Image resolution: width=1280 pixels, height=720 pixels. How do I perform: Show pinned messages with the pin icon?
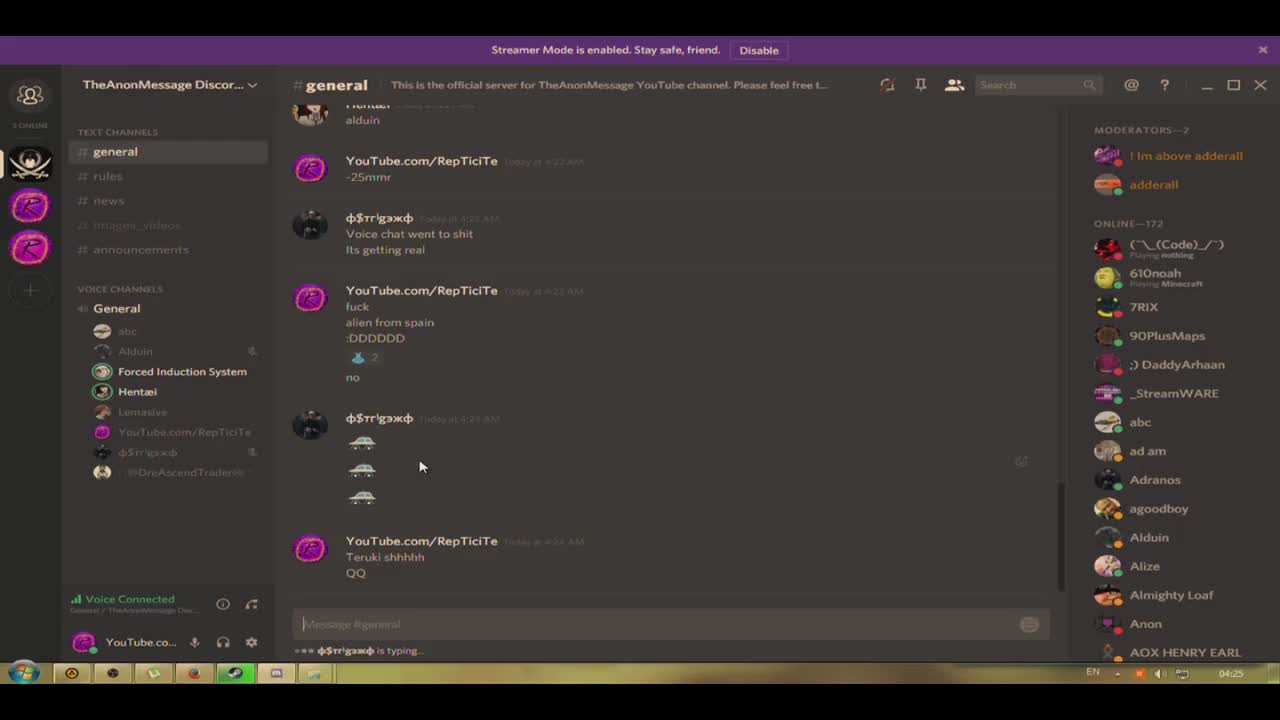920,85
